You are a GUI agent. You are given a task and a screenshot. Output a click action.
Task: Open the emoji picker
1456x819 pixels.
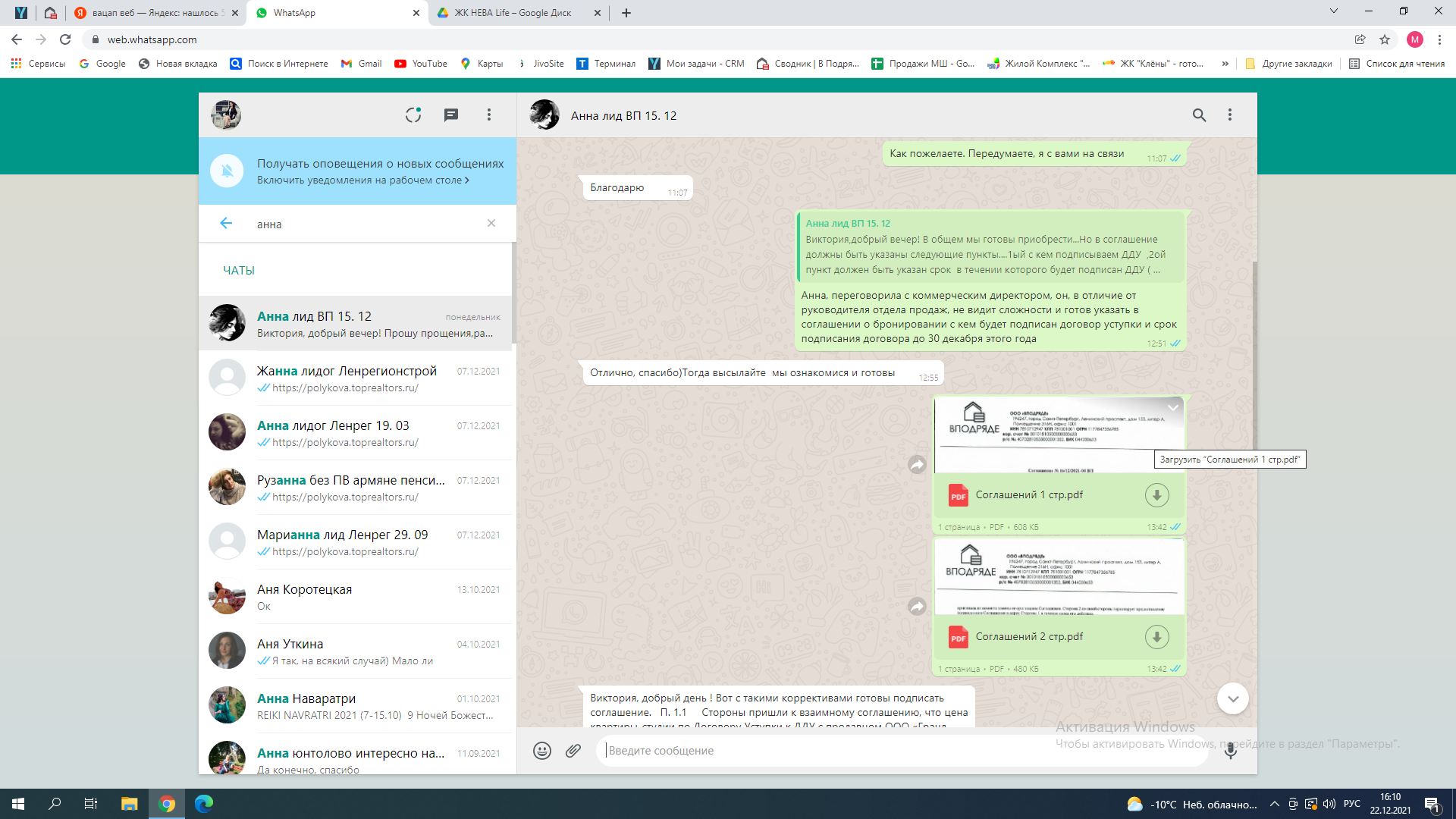541,751
